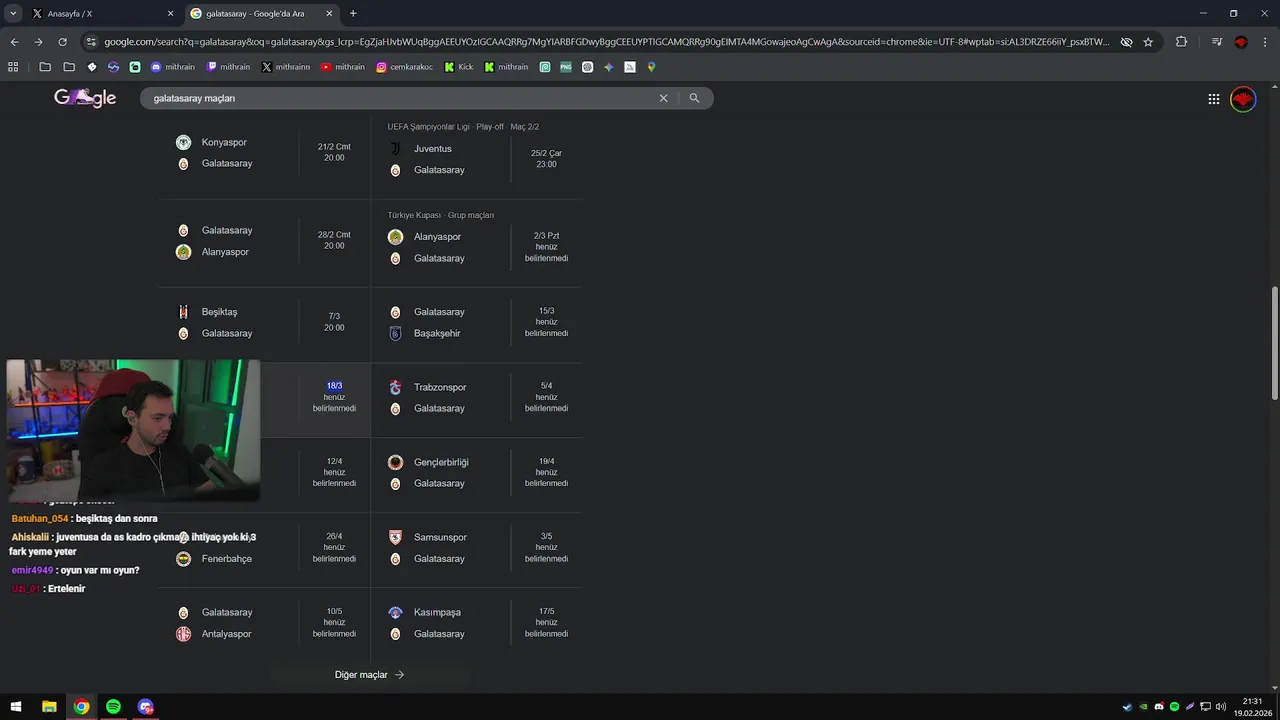Open the YouTube mithrain bookmark
The height and width of the screenshot is (720, 1280).
tap(343, 67)
